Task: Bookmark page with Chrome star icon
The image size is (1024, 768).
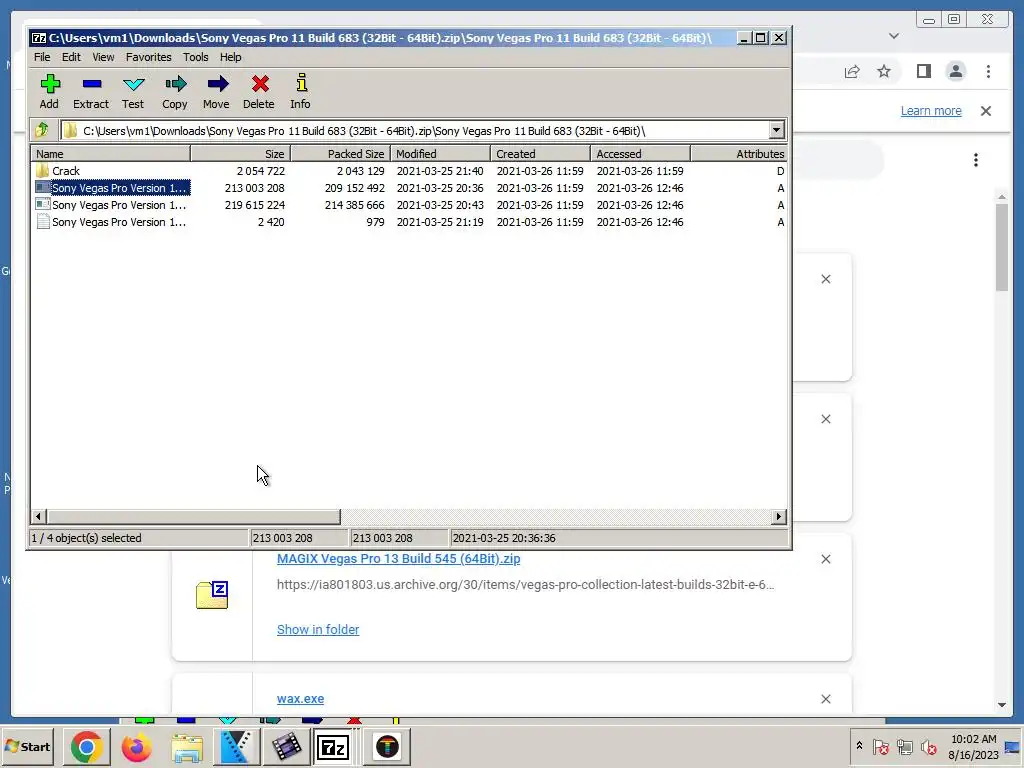Action: tap(884, 71)
